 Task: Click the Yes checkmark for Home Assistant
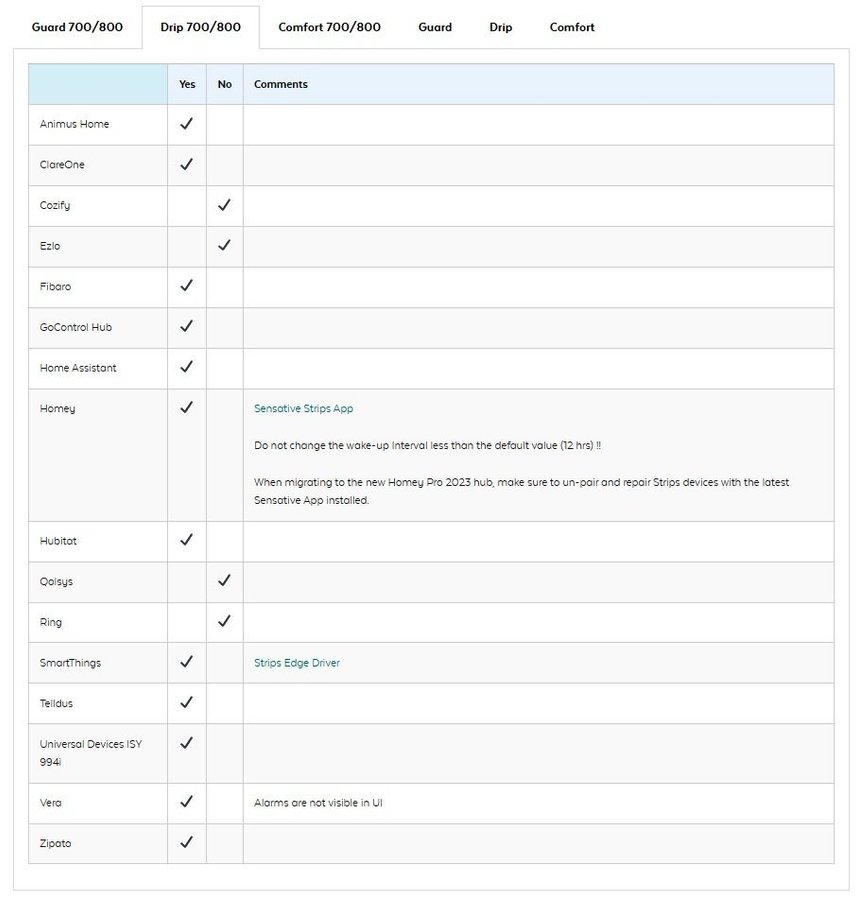click(186, 367)
